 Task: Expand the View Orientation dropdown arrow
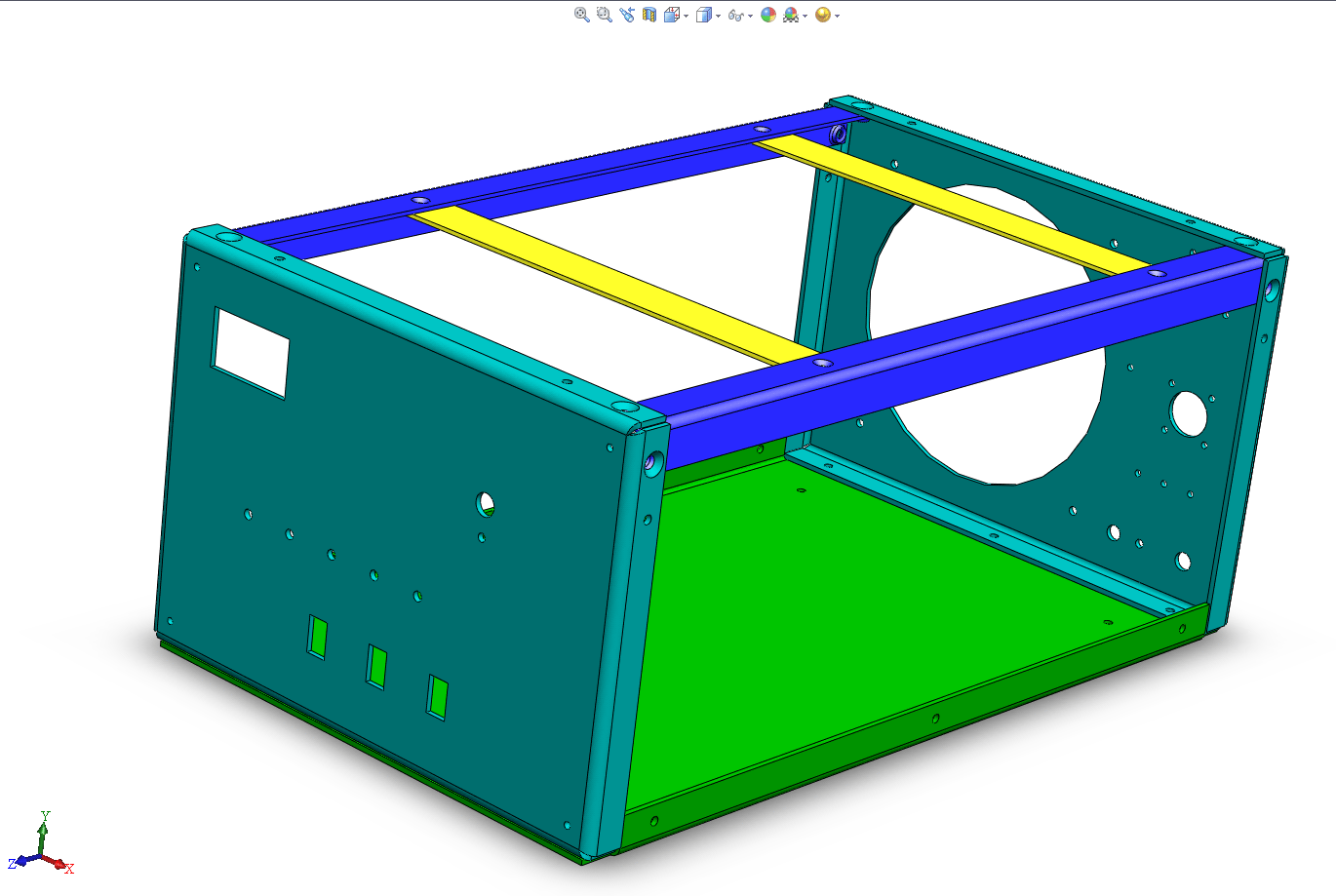[687, 16]
